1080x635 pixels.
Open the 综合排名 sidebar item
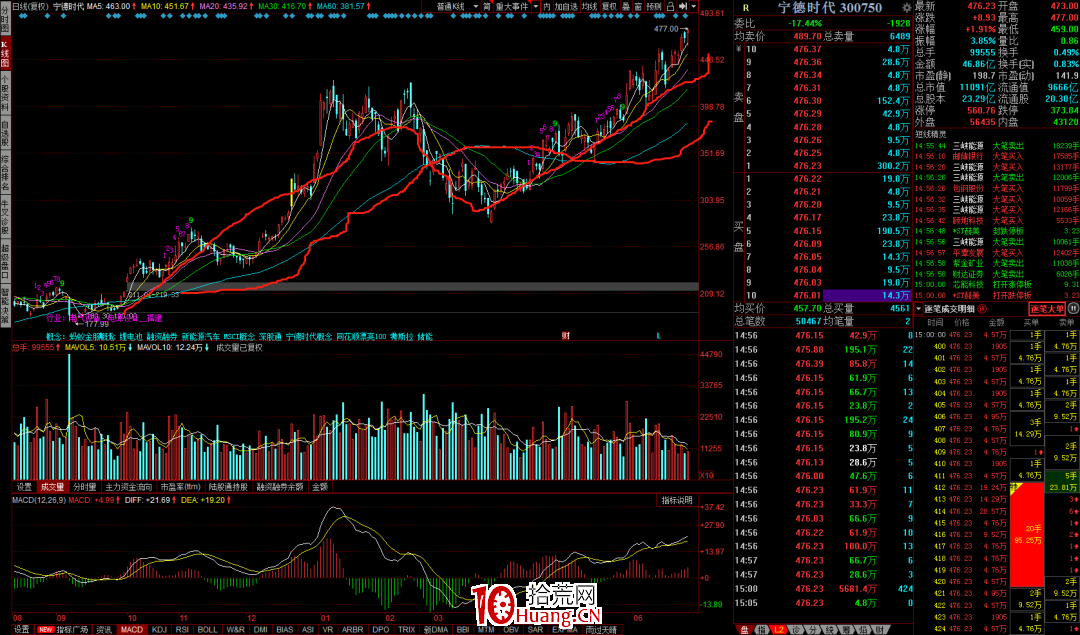5,171
